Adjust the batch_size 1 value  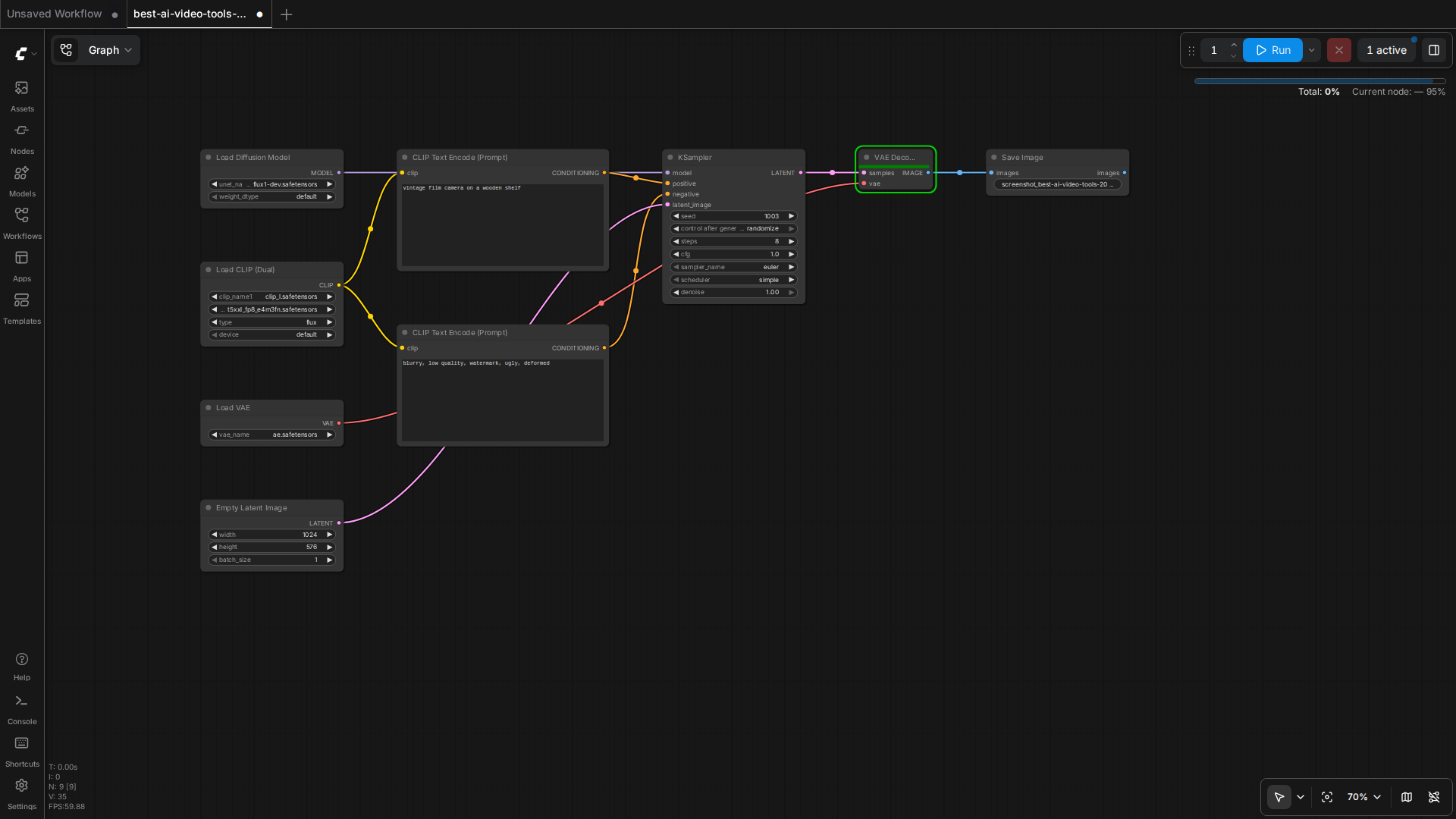pyautogui.click(x=271, y=560)
